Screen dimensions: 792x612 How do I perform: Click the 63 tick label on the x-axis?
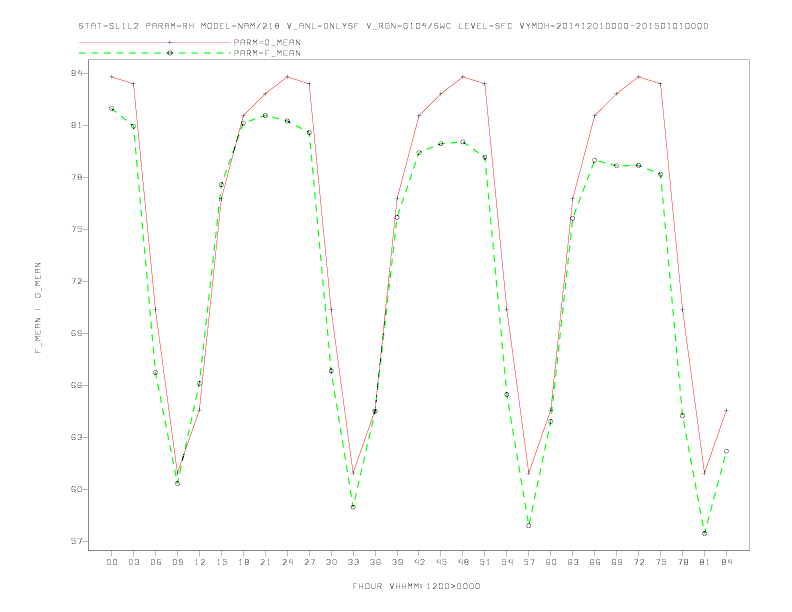(x=573, y=562)
